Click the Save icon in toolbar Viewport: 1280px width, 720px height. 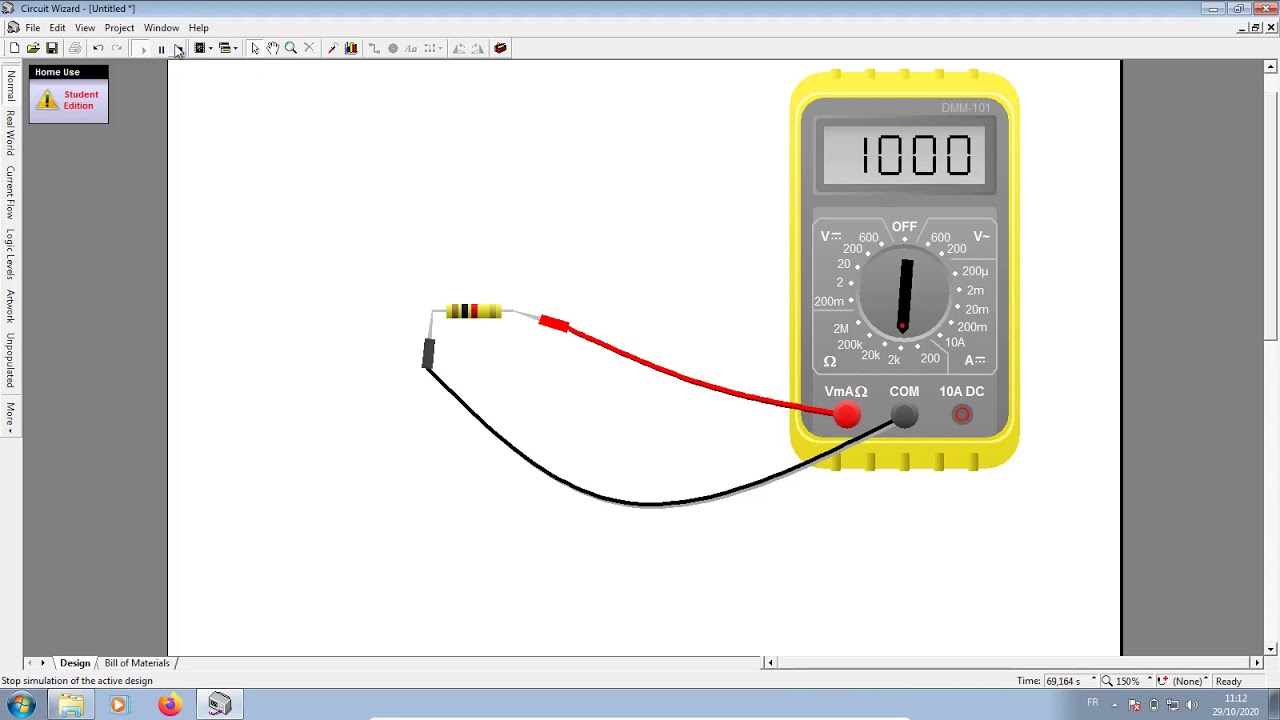tap(52, 48)
